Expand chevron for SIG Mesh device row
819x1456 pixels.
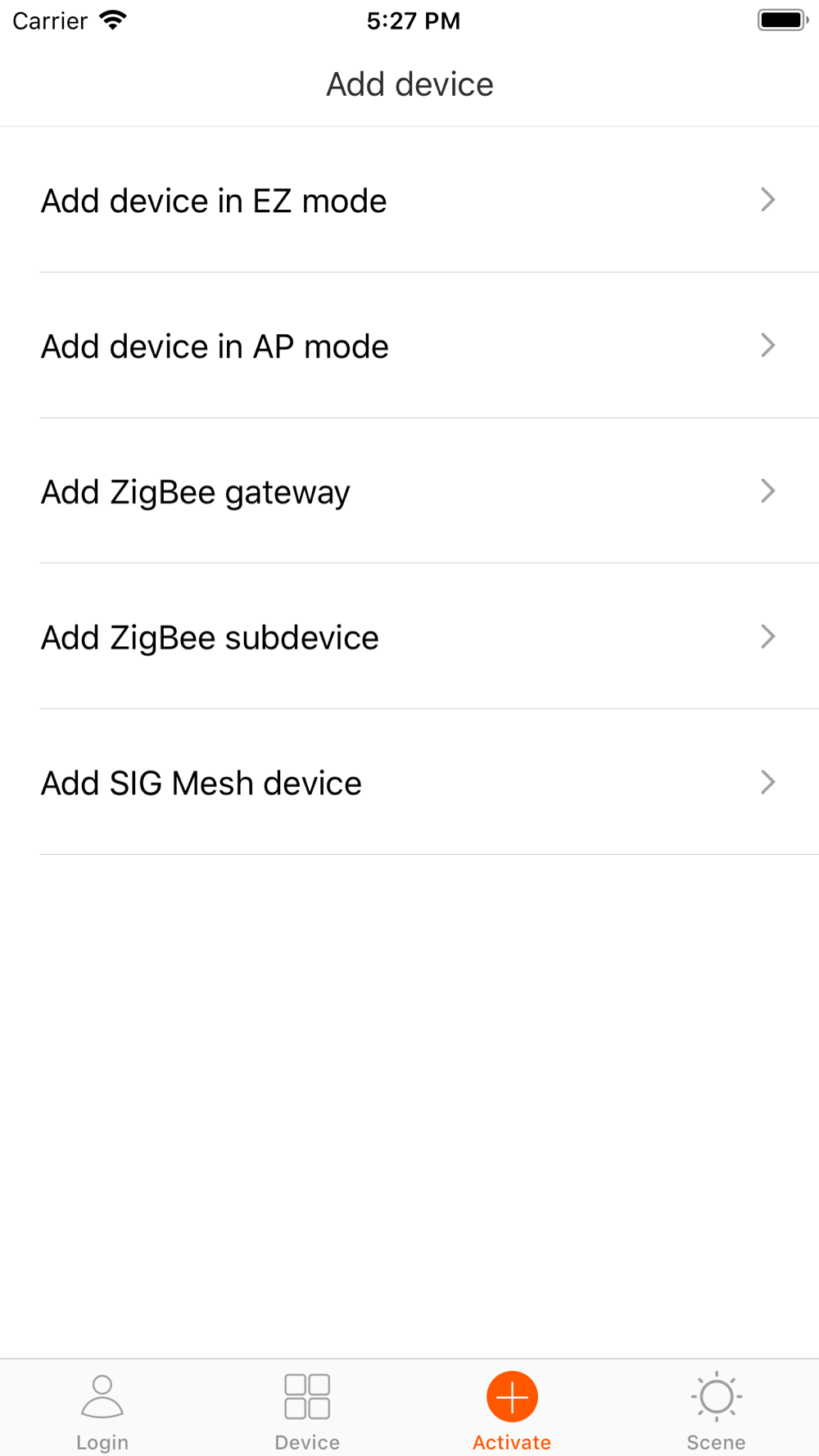(767, 782)
